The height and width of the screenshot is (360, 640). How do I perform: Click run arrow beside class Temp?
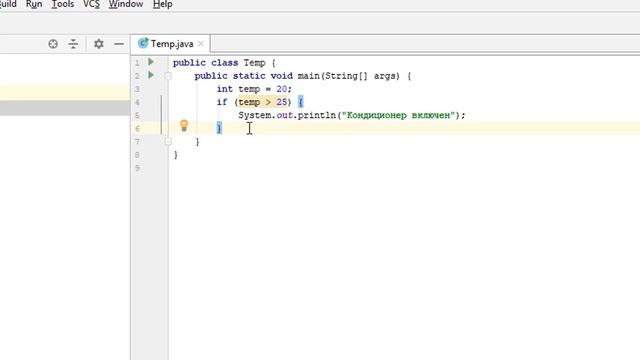click(151, 62)
